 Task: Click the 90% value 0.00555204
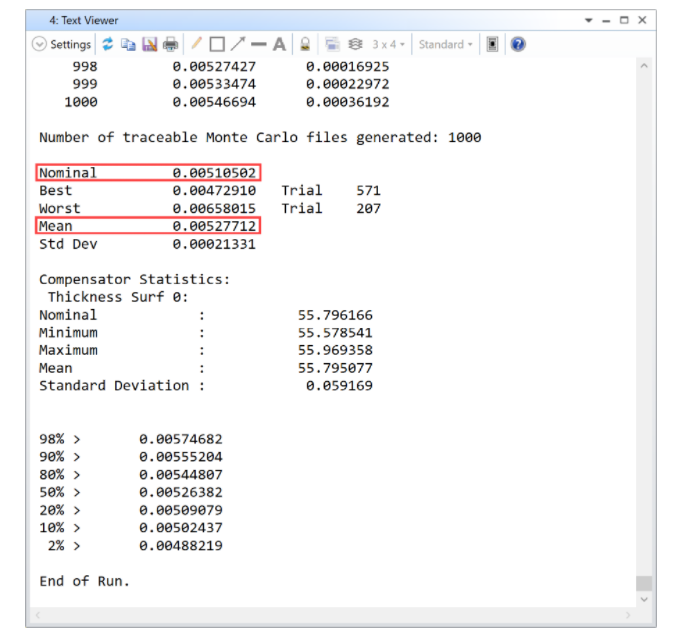[x=181, y=457]
